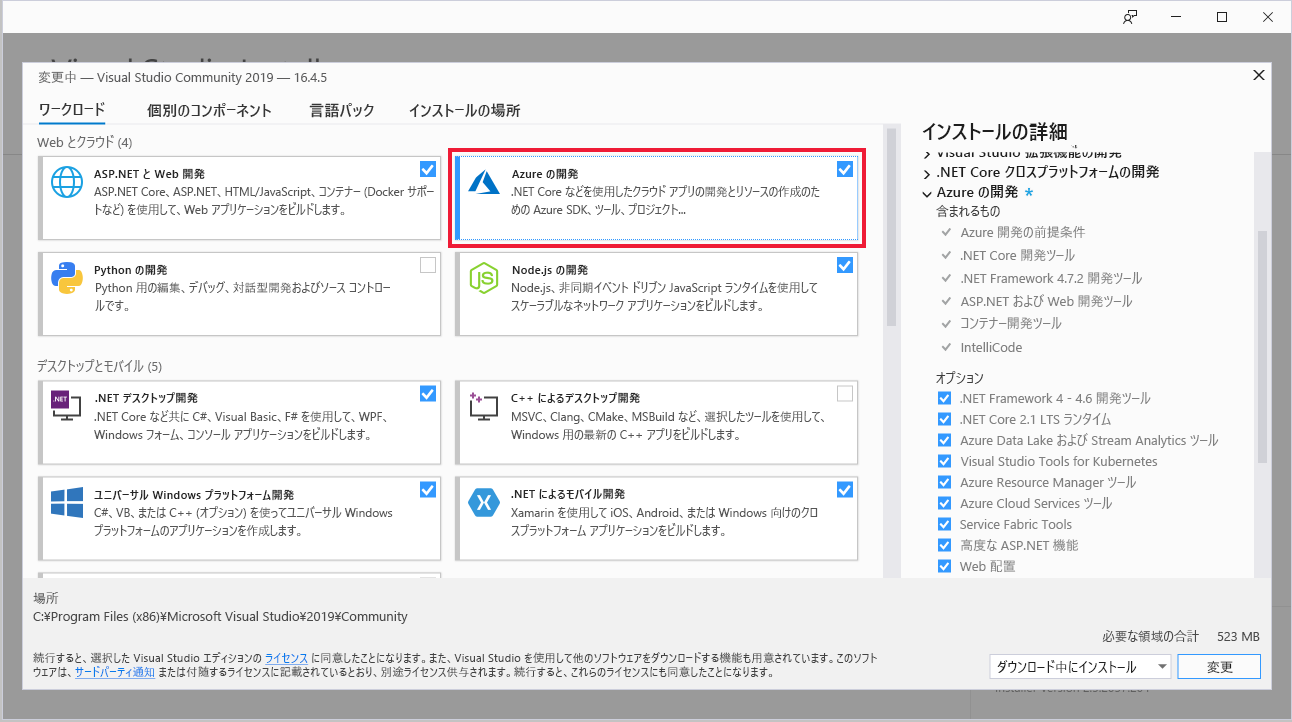
Task: Collapse the Azure の開発 details section
Action: tap(927, 192)
